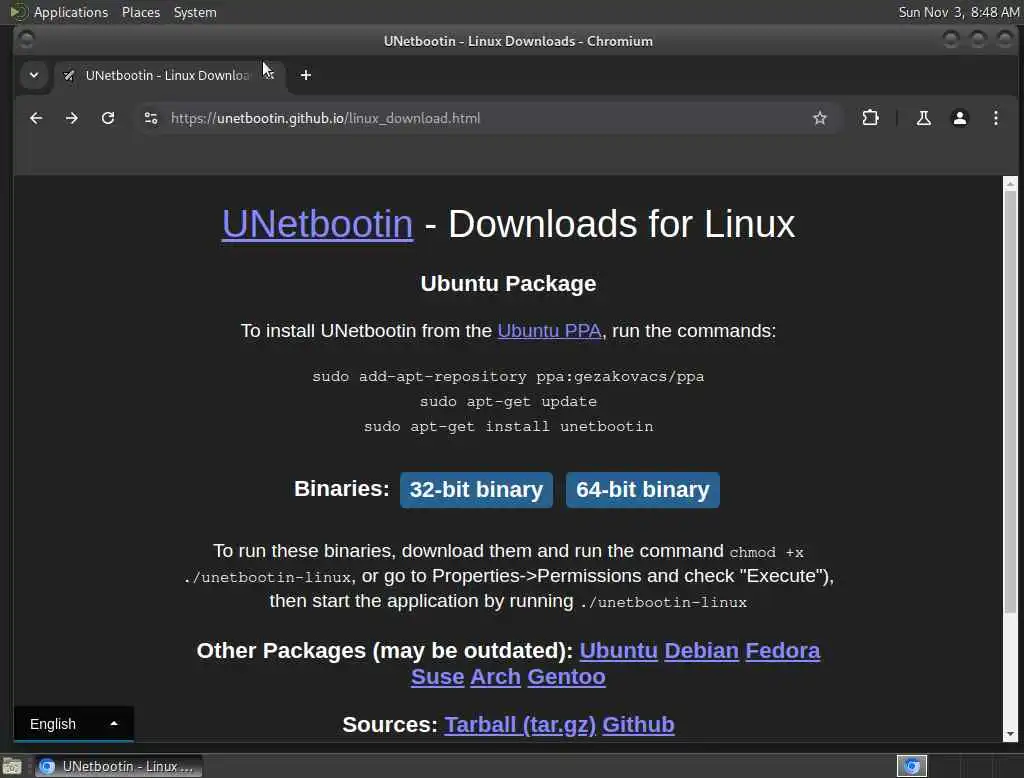
Task: Expand the tab search dropdown
Action: (34, 75)
